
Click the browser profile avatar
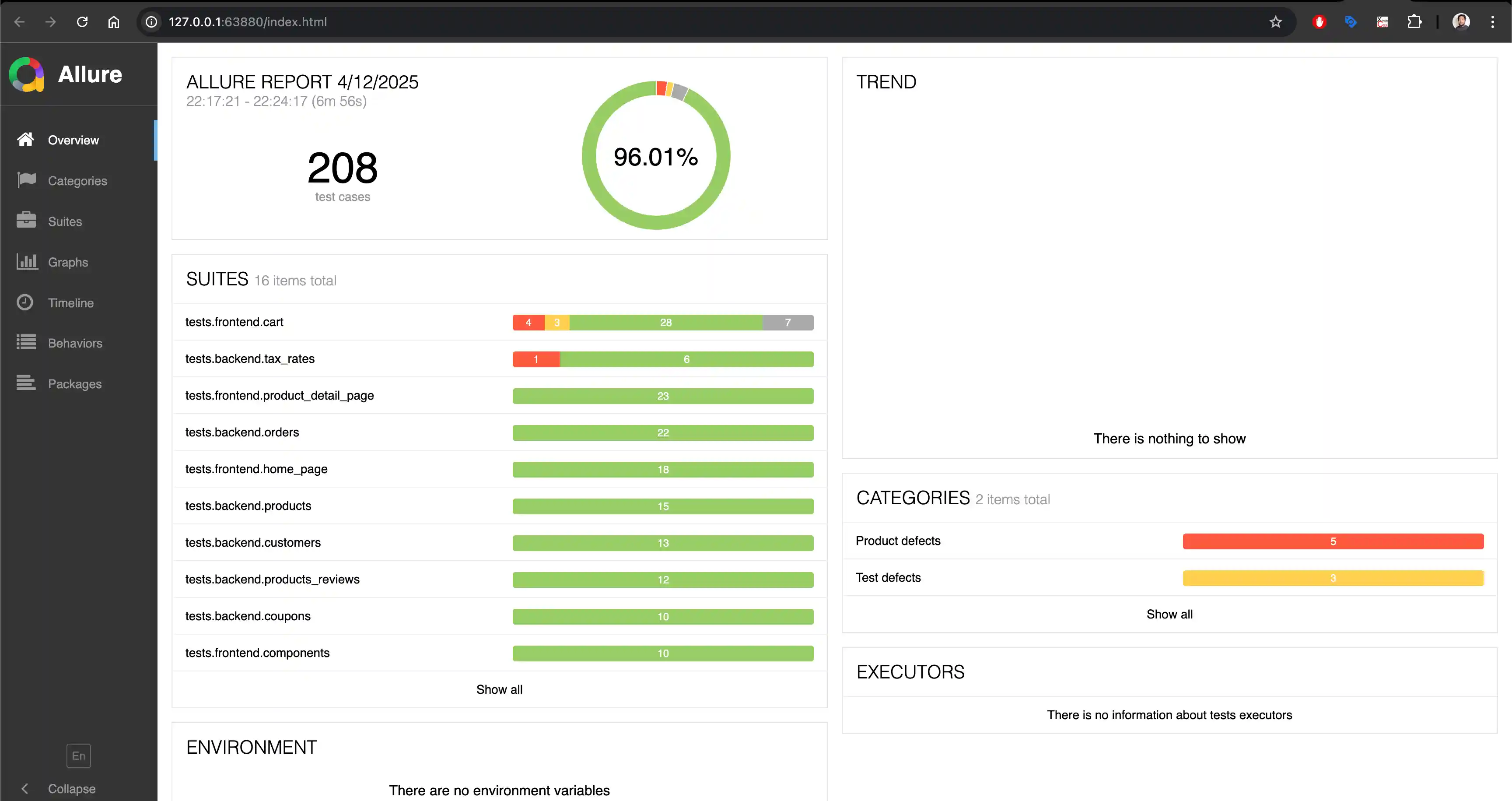tap(1462, 22)
